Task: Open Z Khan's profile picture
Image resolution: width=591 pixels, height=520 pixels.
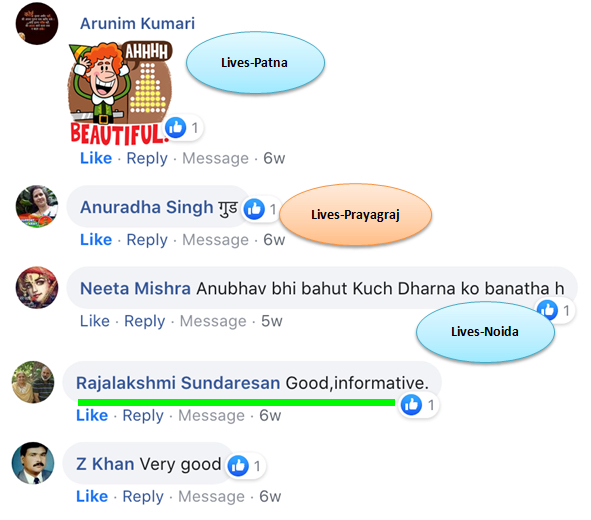Action: [x=33, y=463]
